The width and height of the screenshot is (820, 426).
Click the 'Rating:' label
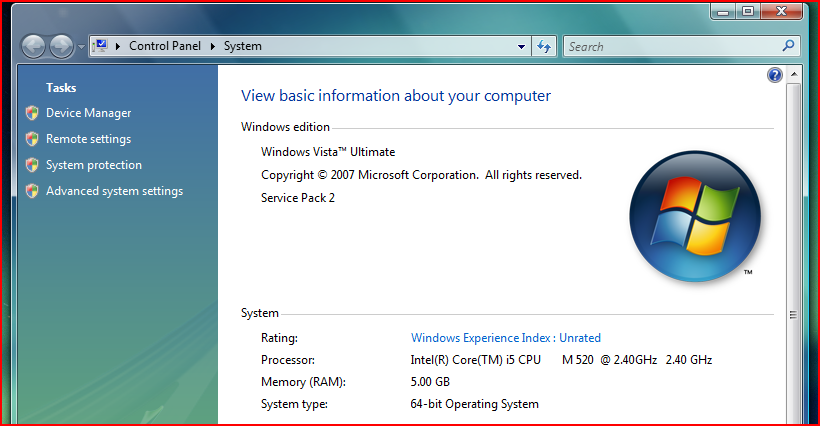(279, 338)
